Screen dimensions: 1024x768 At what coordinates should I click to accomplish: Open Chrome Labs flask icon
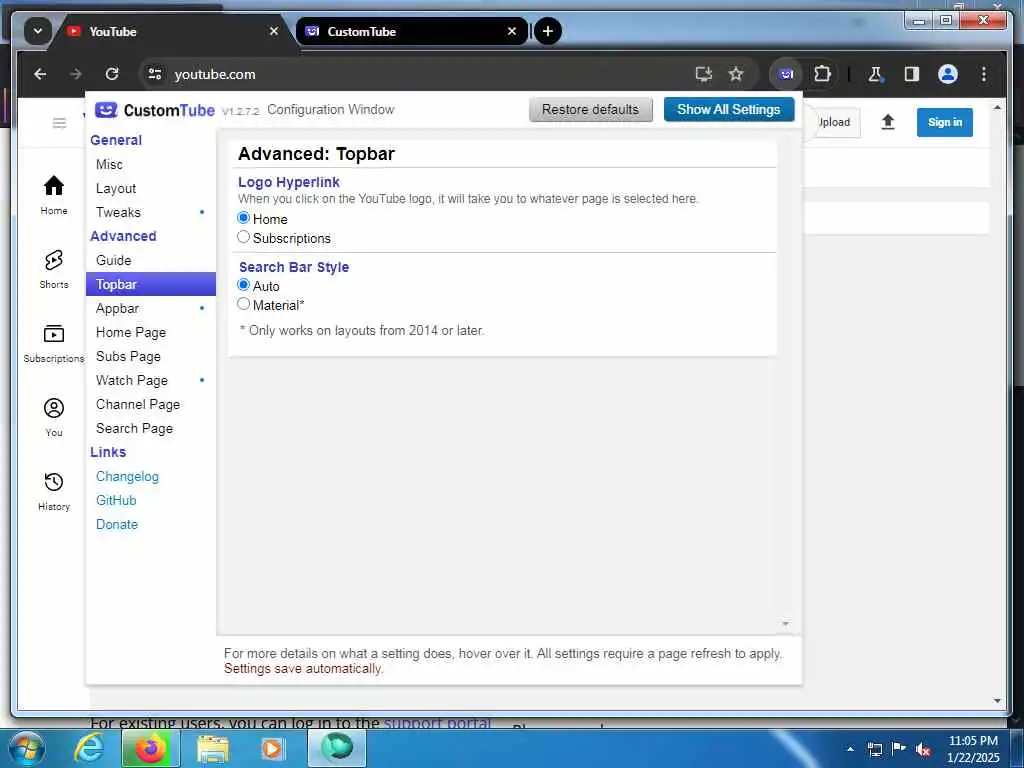click(x=875, y=74)
